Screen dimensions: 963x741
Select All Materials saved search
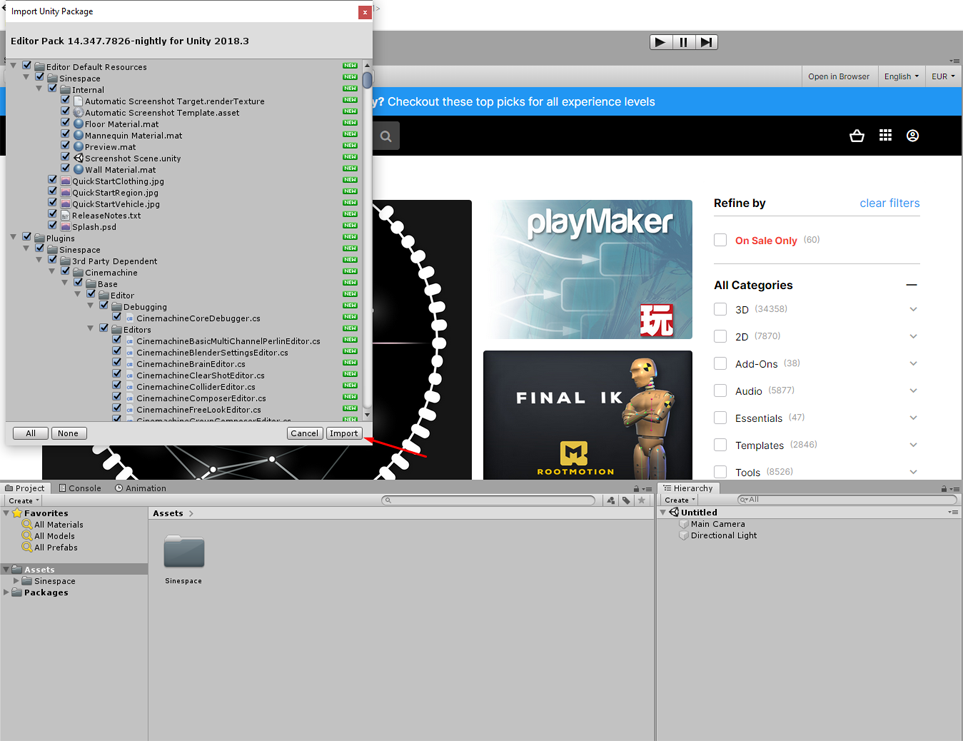[53, 525]
